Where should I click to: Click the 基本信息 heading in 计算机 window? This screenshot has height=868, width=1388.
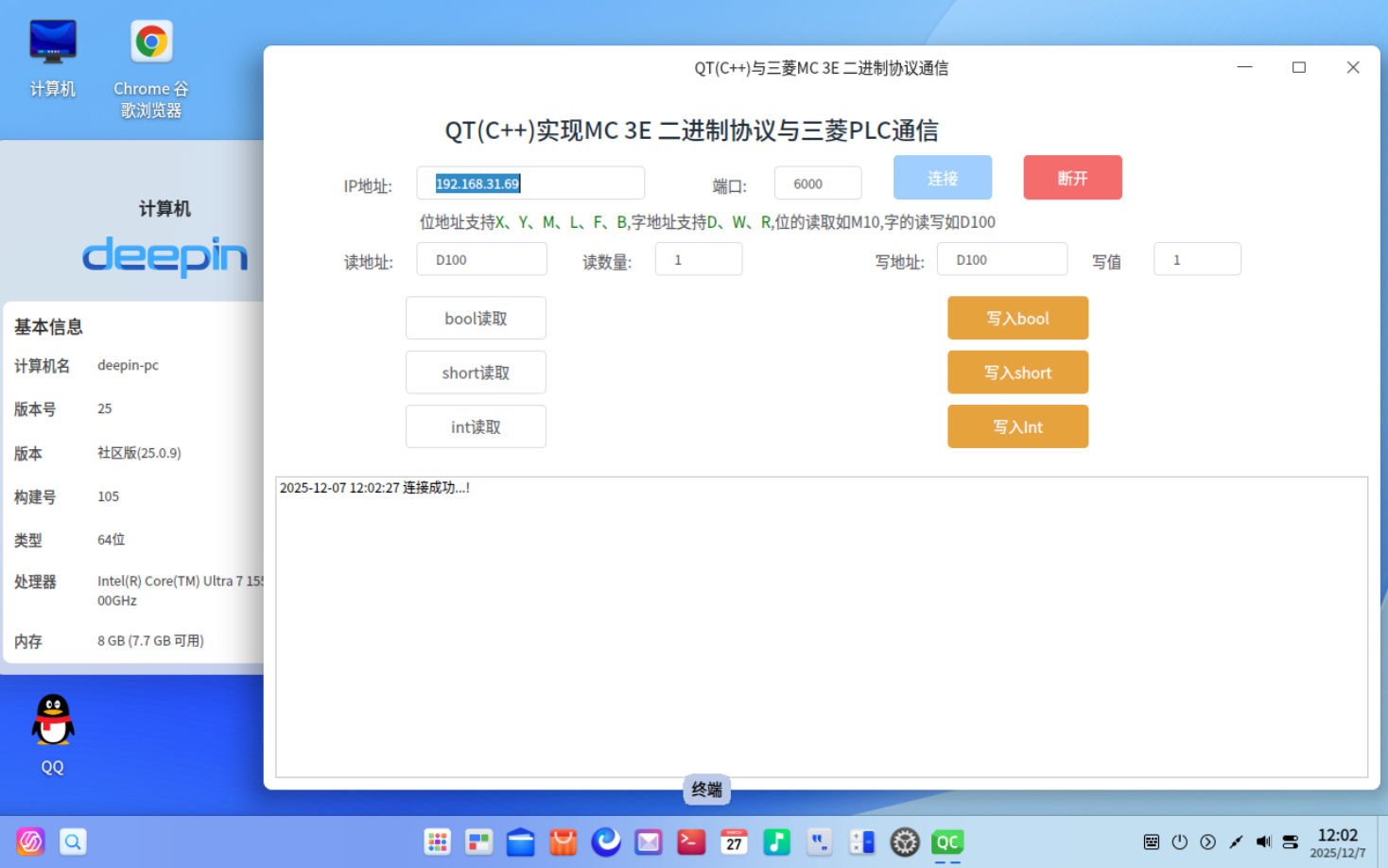48,327
